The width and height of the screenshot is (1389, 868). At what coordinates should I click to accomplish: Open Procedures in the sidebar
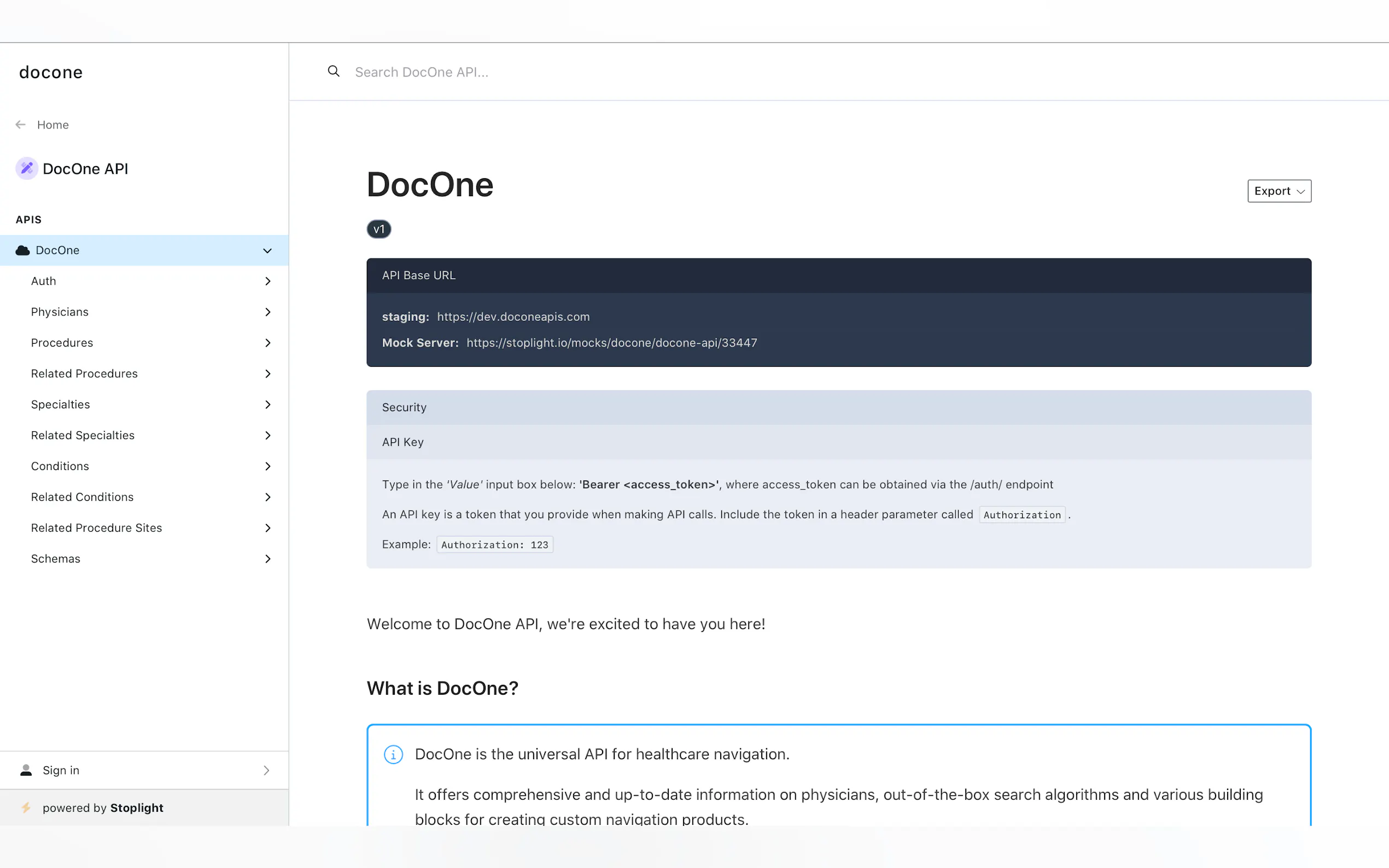click(62, 343)
